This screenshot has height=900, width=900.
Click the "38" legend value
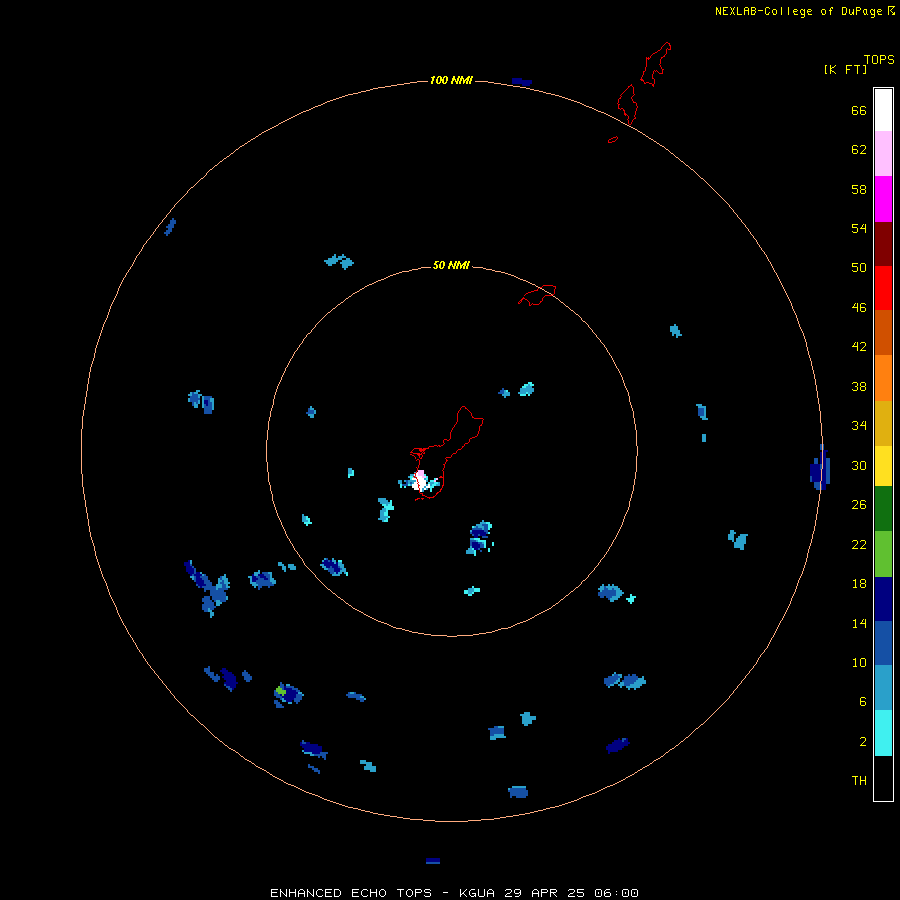click(x=859, y=387)
